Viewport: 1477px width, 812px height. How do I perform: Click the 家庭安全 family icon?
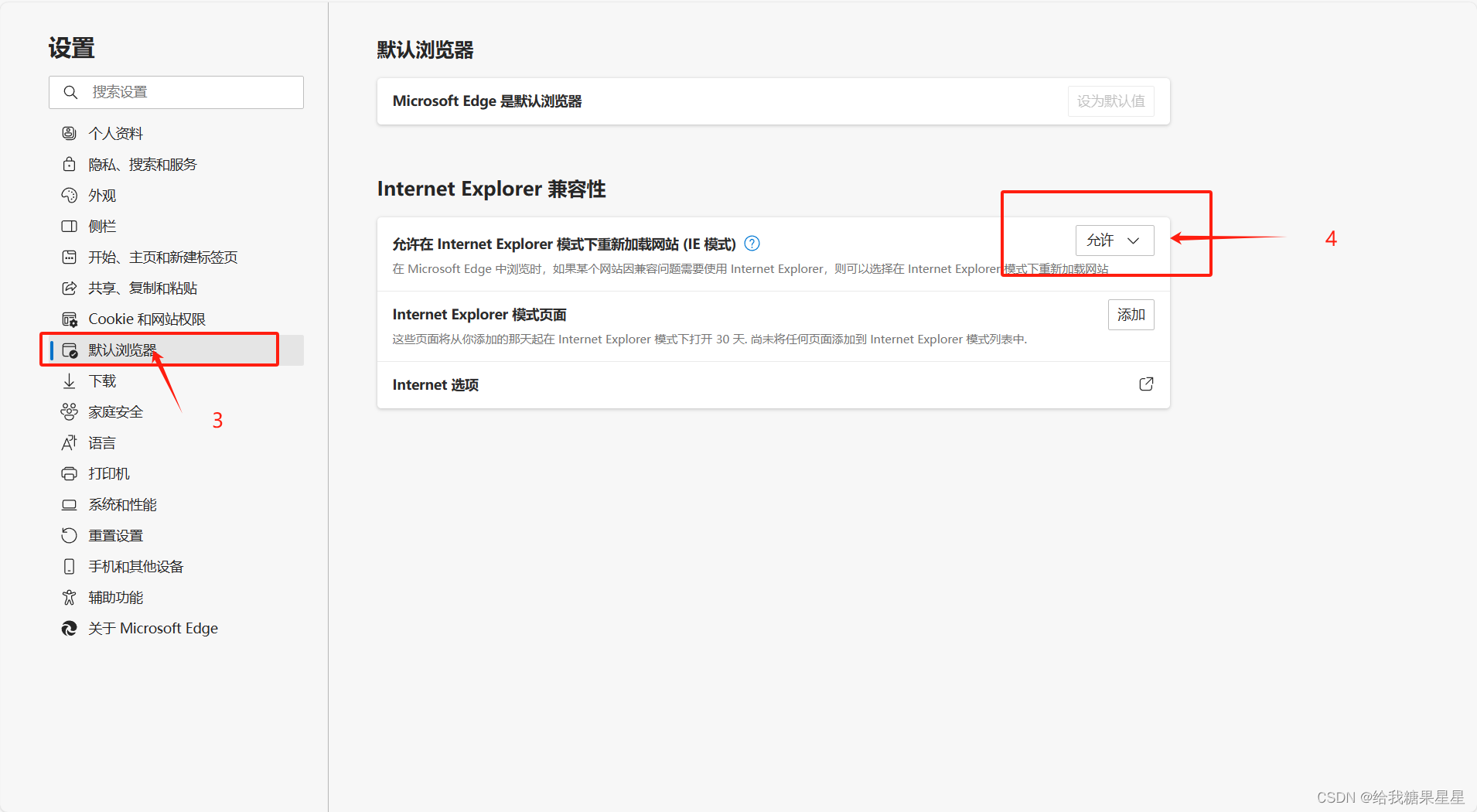[69, 411]
